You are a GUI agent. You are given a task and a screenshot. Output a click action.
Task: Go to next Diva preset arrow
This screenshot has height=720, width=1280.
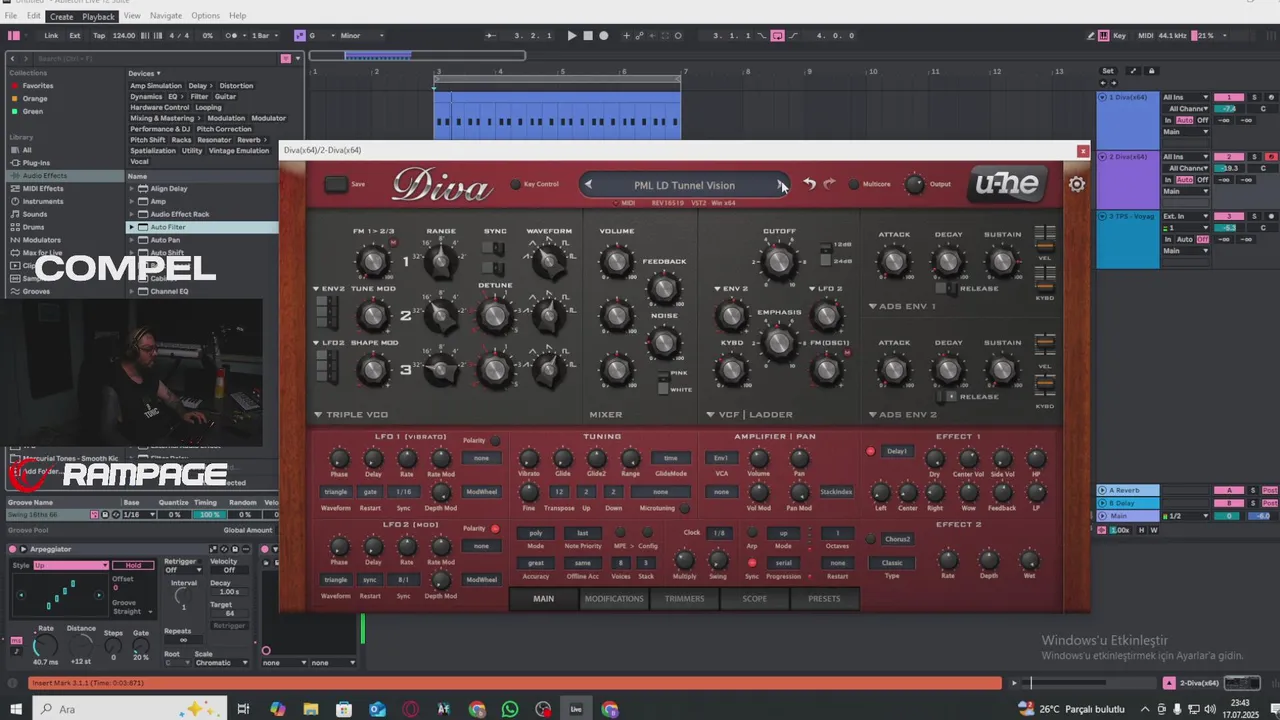click(781, 184)
